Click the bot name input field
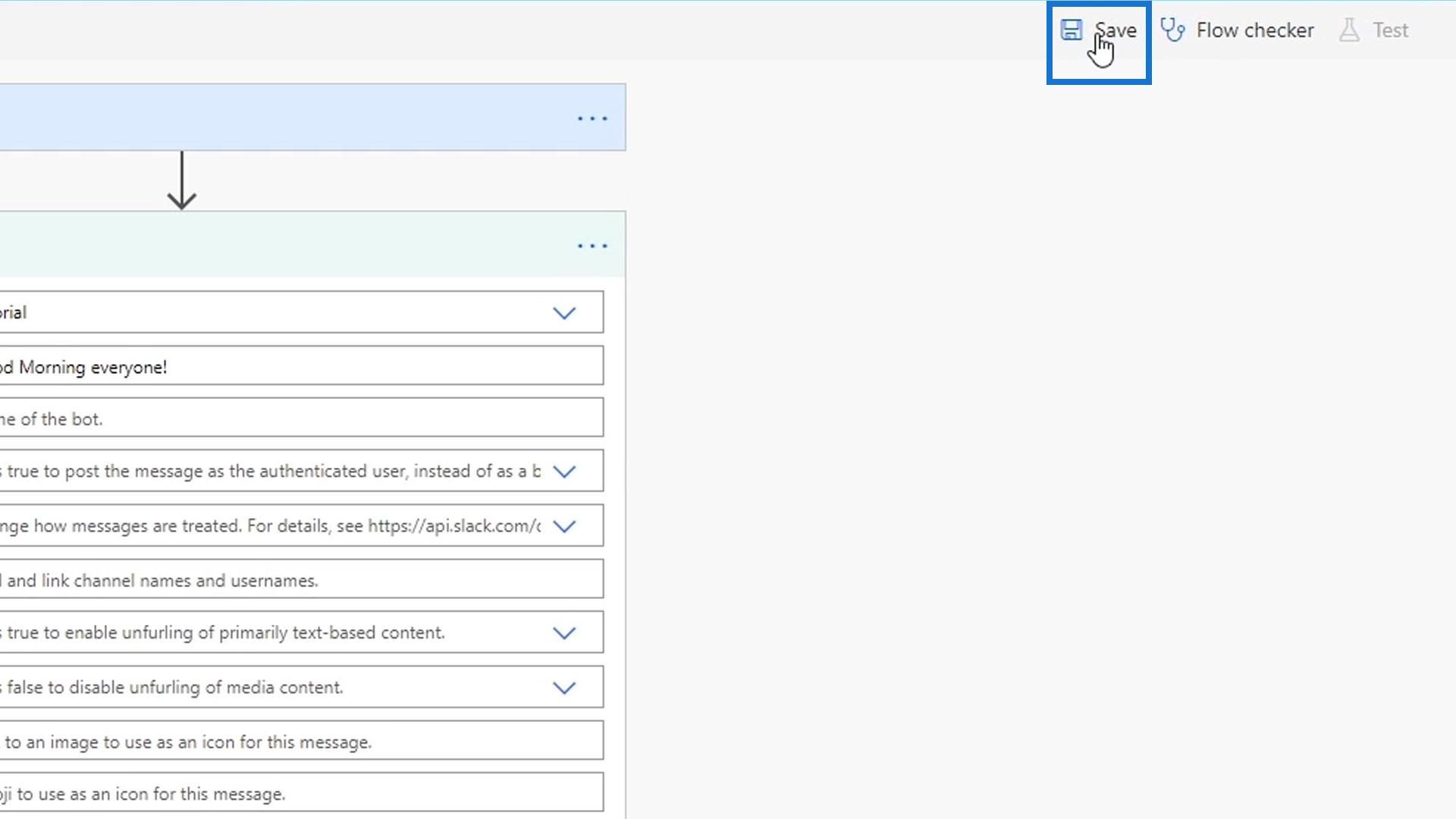1456x819 pixels. [x=303, y=419]
